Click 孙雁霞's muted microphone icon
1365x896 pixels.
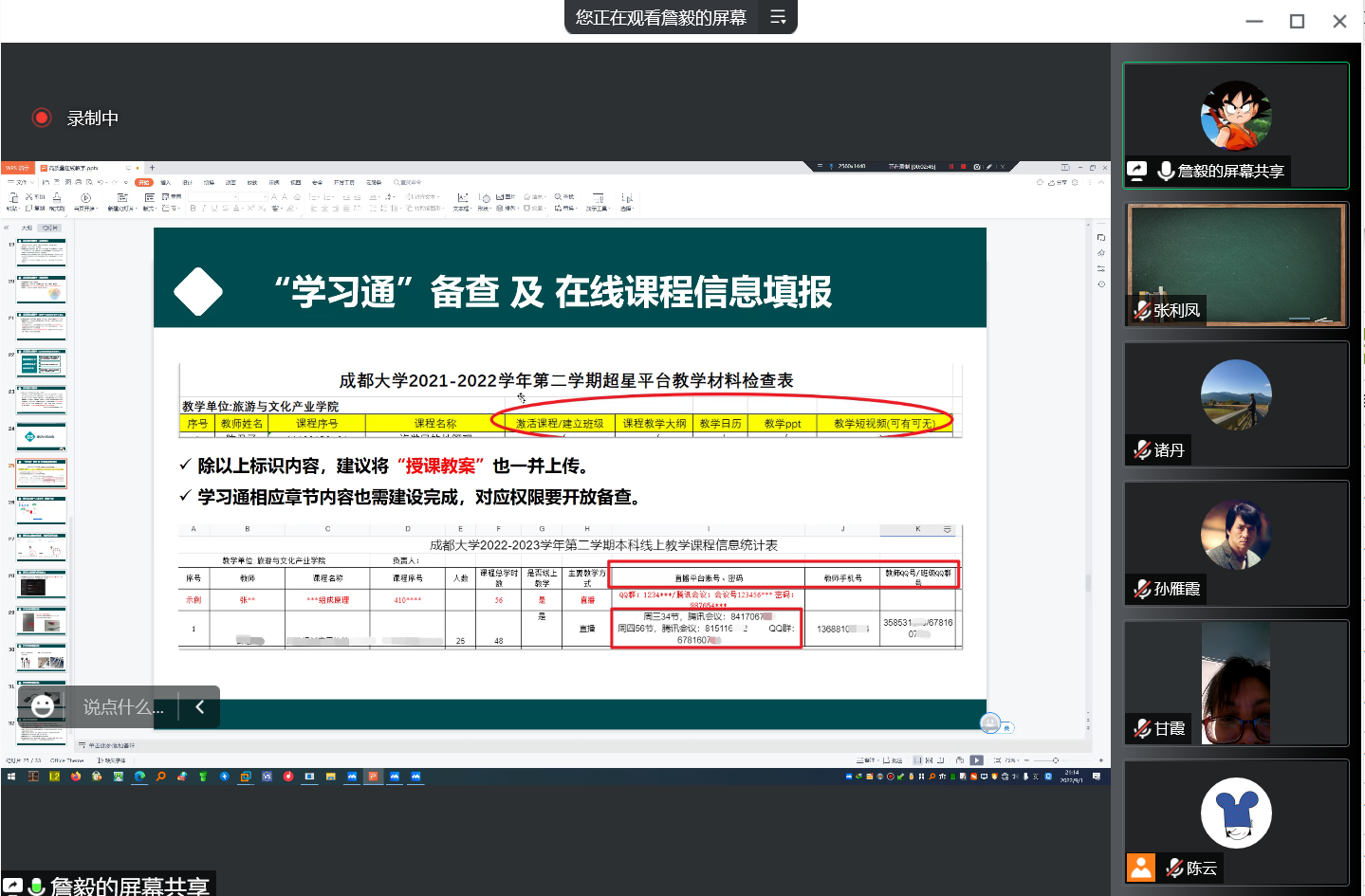(x=1141, y=589)
